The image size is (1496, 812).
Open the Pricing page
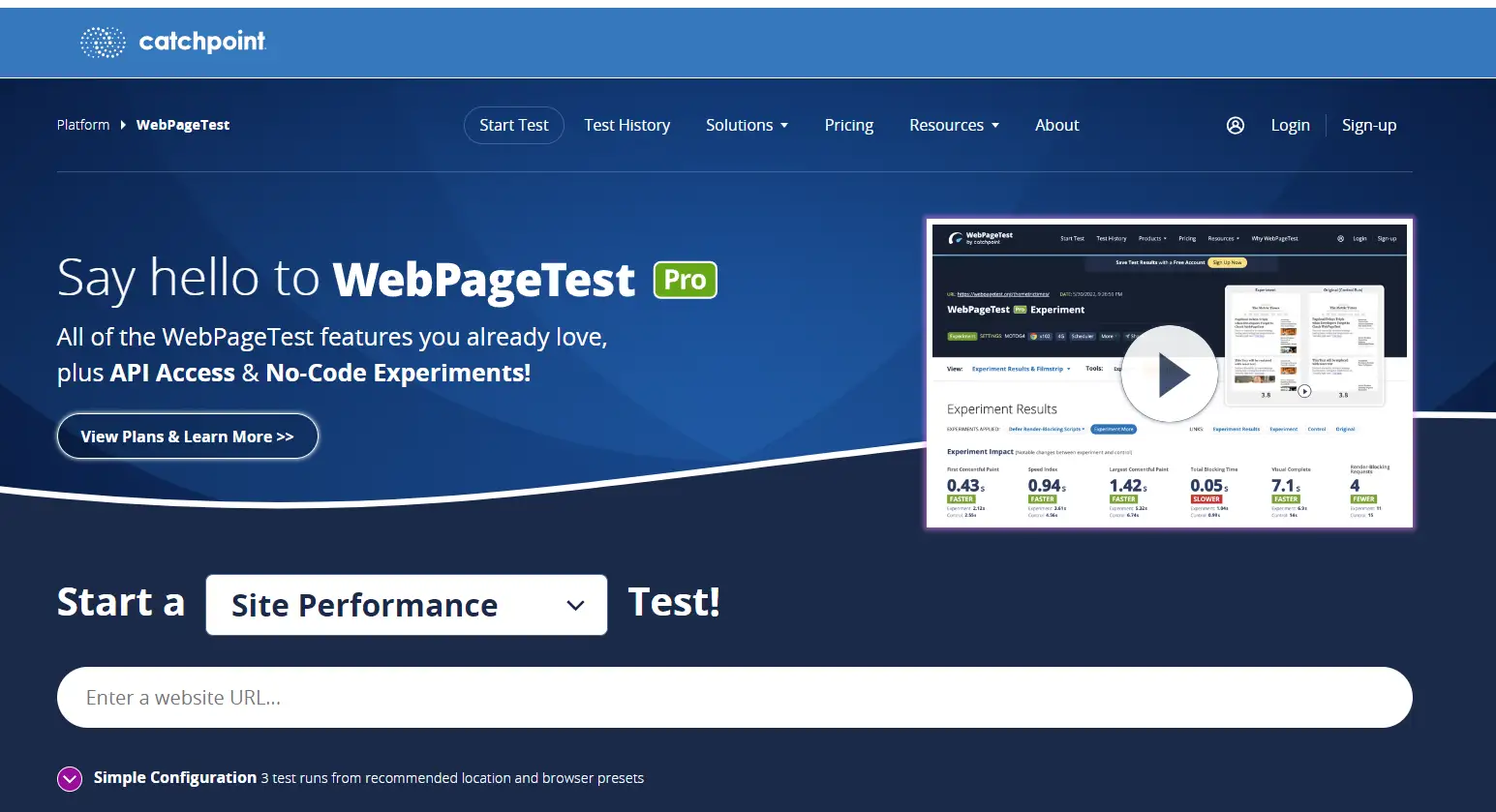pyautogui.click(x=848, y=125)
